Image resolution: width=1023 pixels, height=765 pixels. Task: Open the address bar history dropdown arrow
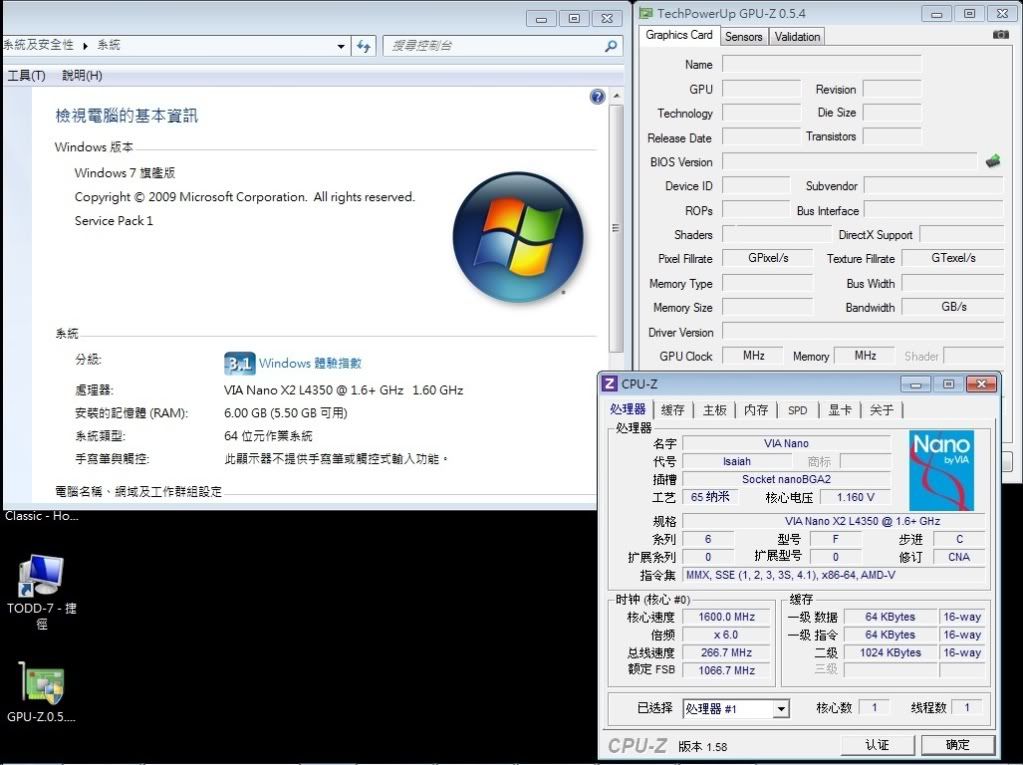click(x=341, y=46)
